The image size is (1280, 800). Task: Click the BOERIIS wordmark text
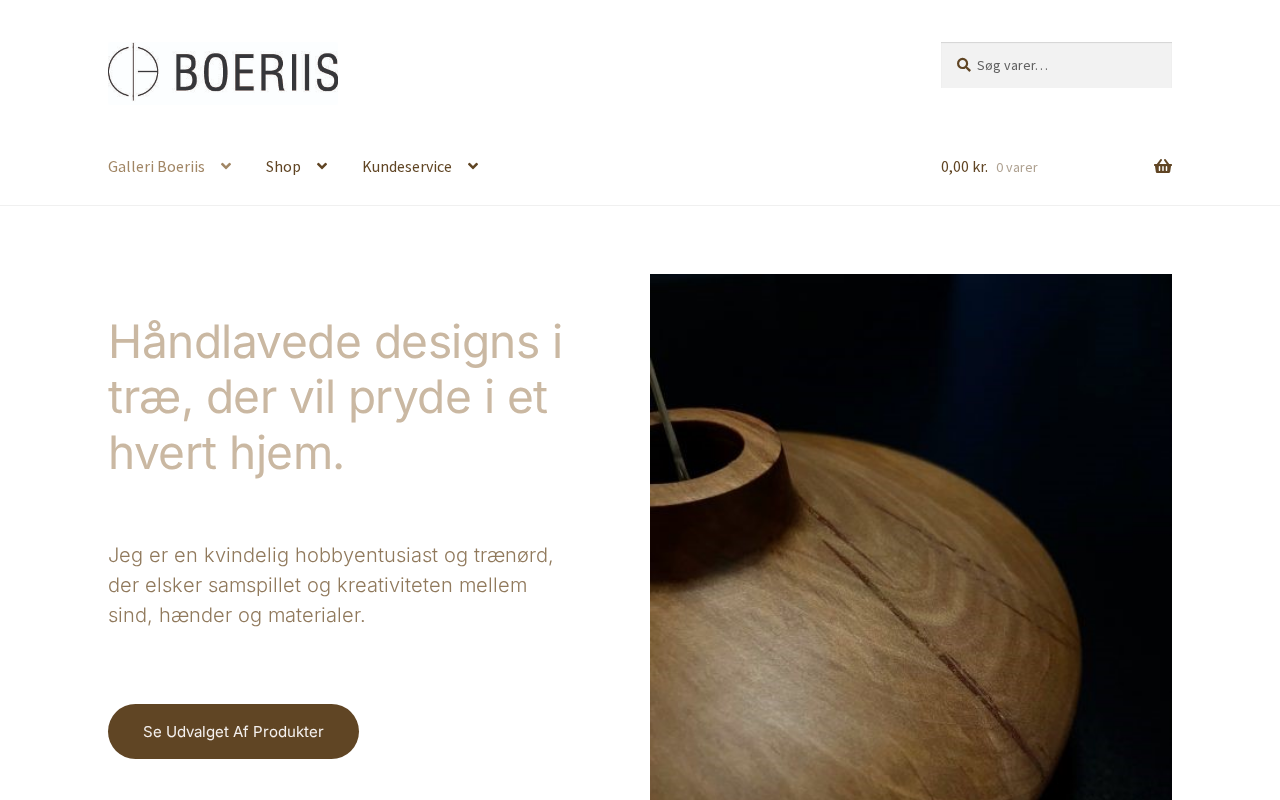[x=257, y=73]
